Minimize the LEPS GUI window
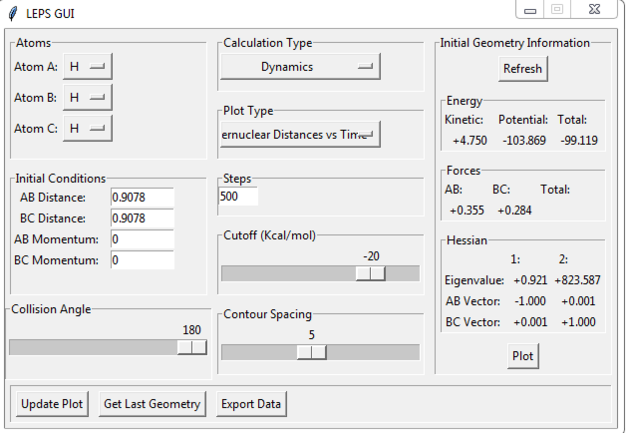The width and height of the screenshot is (626, 433). [x=530, y=10]
